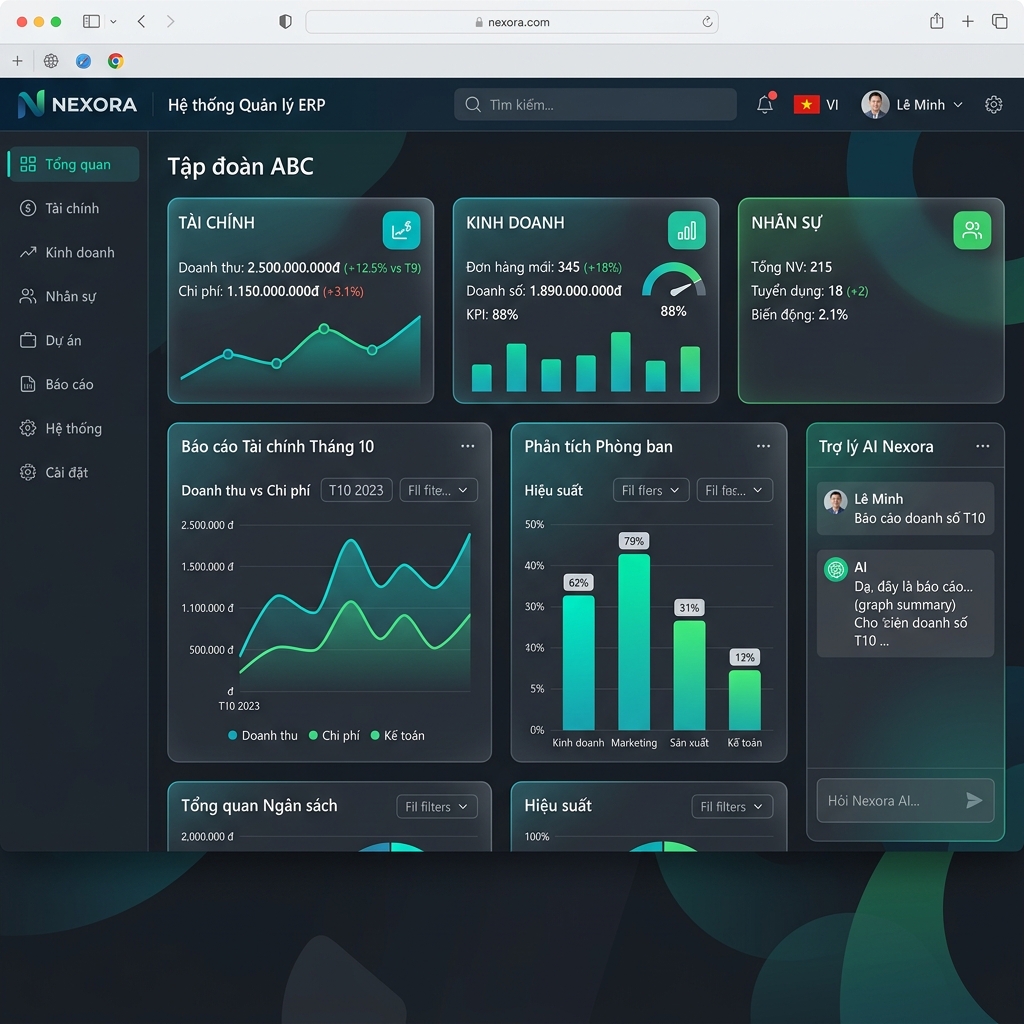Click the bar chart icon on KINH DOANH card
Screen dimensions: 1024x1024
click(687, 230)
